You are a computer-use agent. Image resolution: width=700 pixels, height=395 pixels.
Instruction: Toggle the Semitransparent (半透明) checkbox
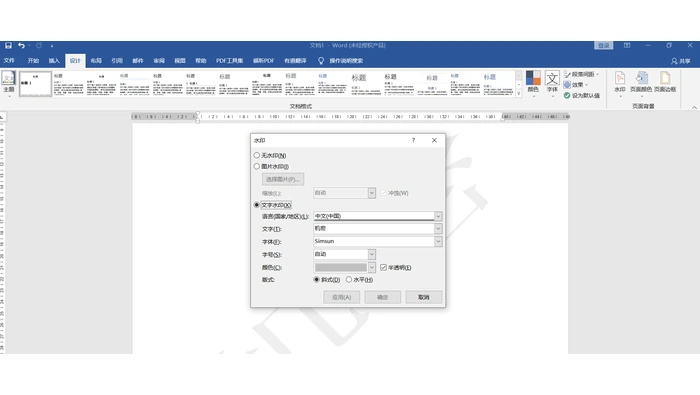tap(383, 267)
